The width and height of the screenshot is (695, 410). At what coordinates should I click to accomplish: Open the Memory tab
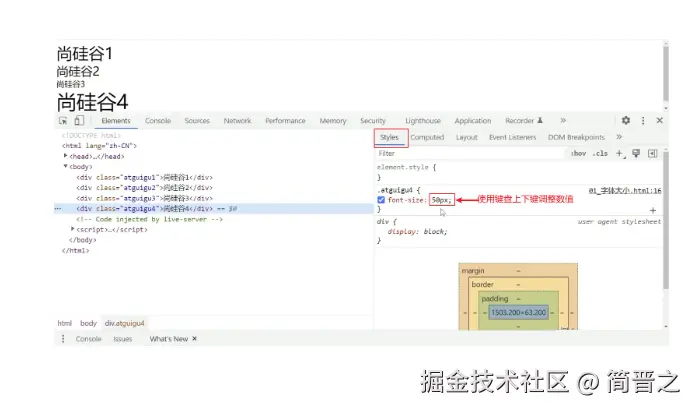[x=333, y=121]
